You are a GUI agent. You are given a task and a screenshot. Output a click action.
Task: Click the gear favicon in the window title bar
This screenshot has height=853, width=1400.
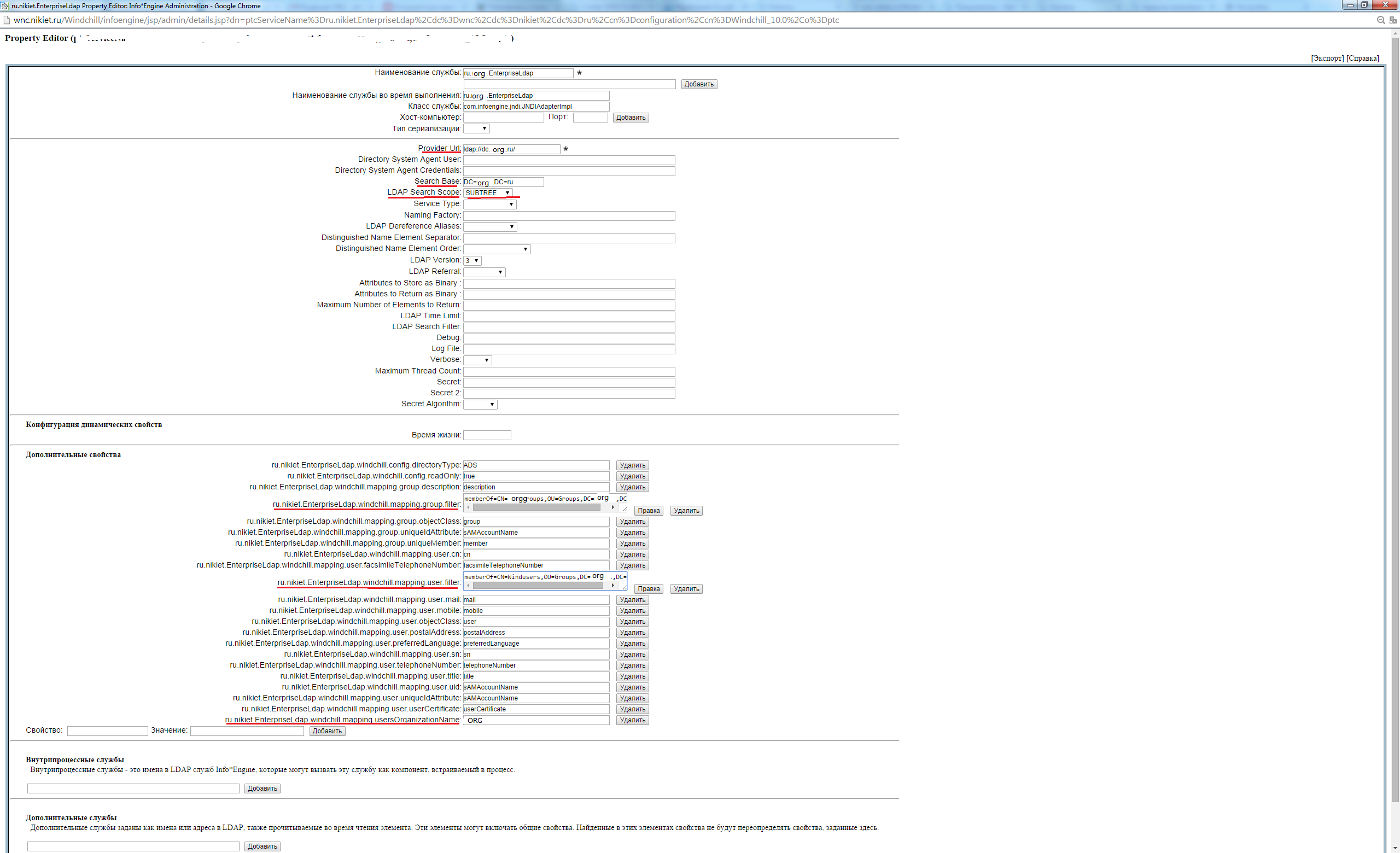[4, 5]
